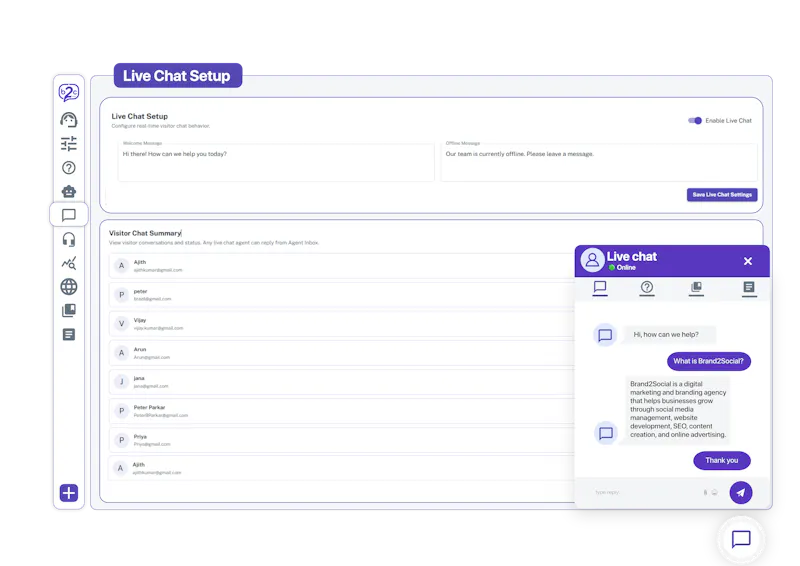Click the 'What is Brand2Social?' message bubble
800x566 pixels.
[x=709, y=361]
